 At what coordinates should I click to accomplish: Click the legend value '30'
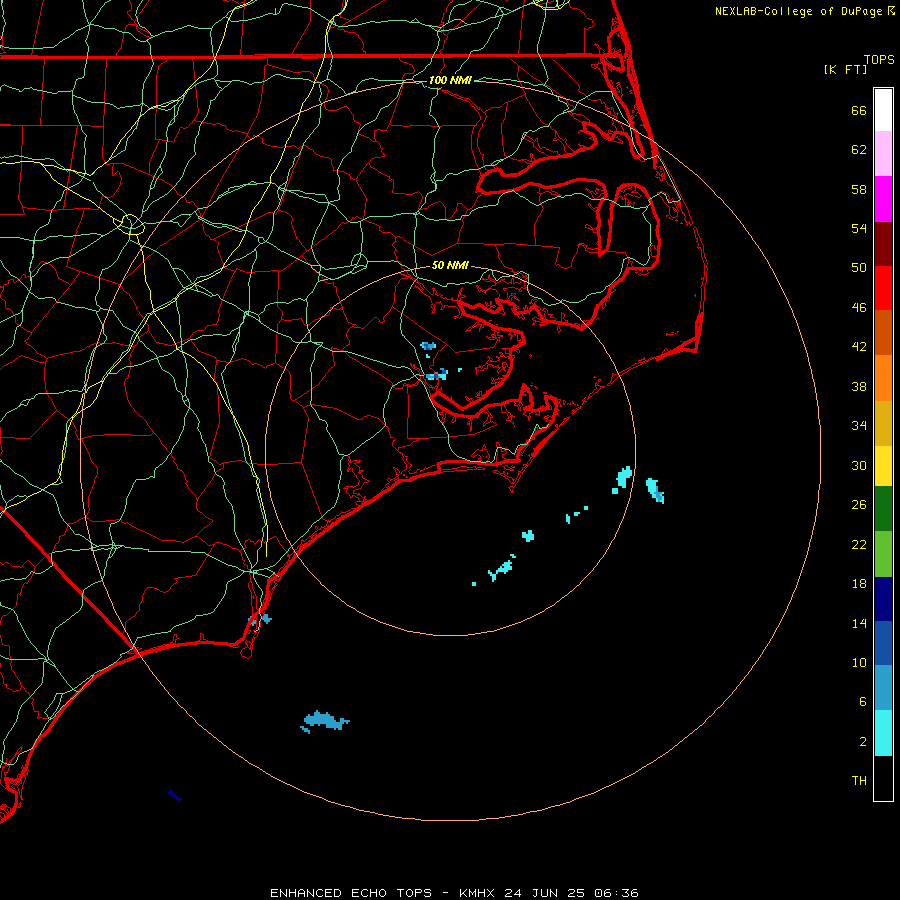click(859, 465)
